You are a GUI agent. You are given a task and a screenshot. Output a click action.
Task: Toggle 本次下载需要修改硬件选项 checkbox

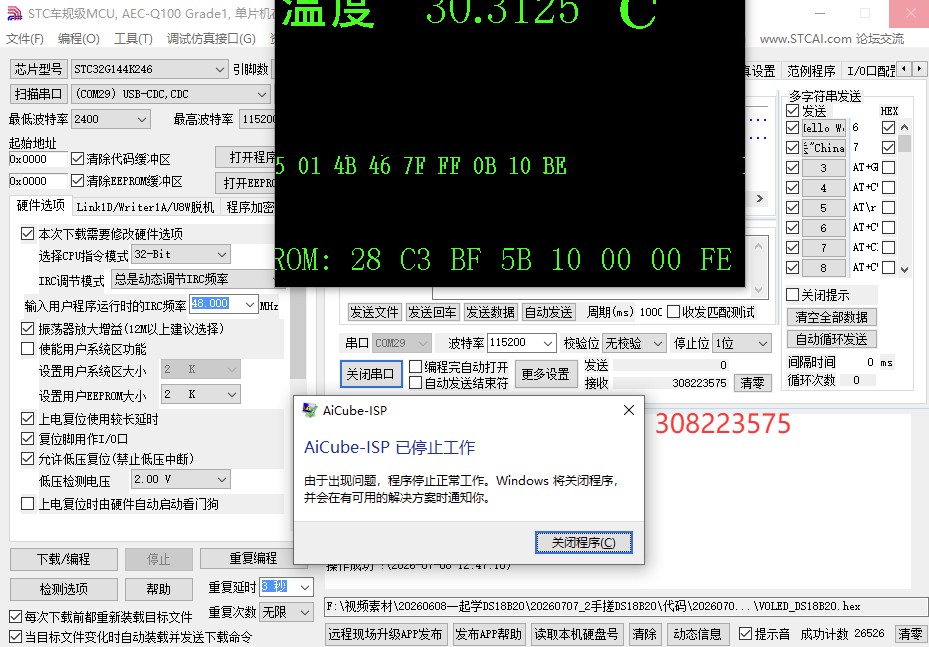27,233
